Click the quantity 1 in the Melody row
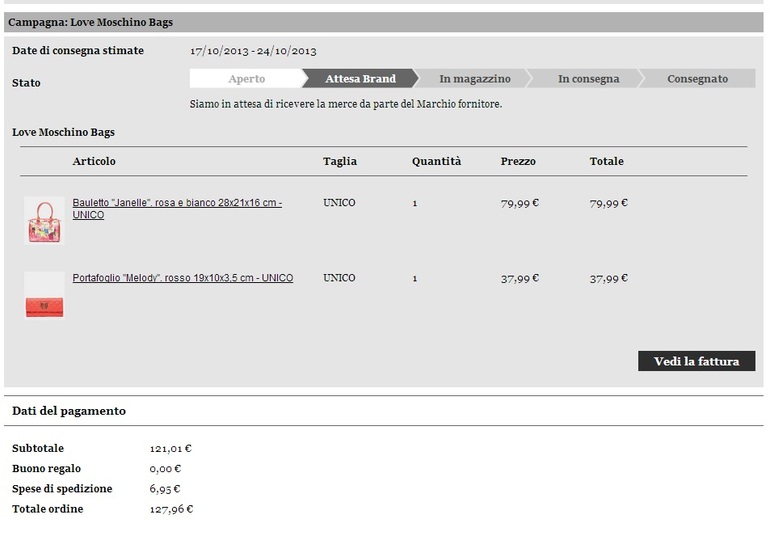Viewport: 770px width, 536px height. tap(415, 279)
